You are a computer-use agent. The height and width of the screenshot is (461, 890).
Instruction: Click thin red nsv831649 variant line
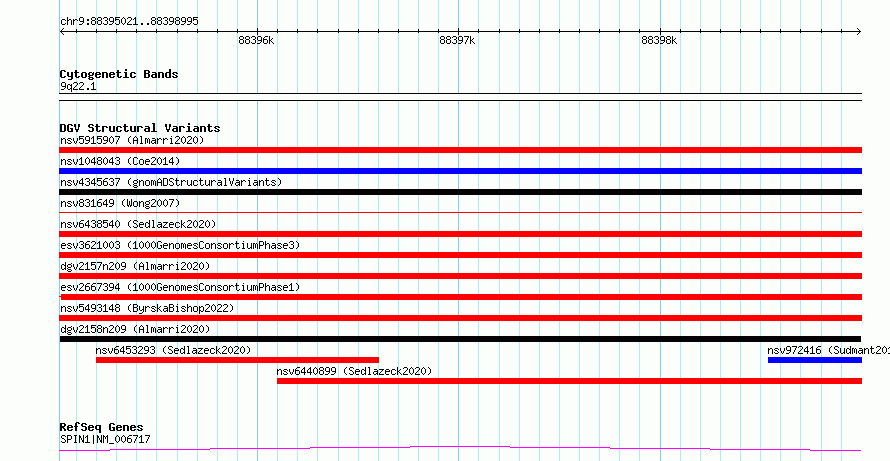tap(460, 212)
